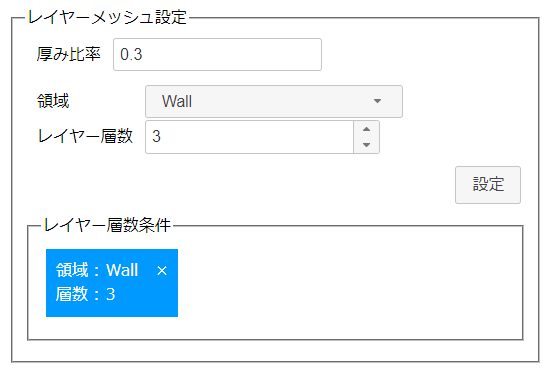The width and height of the screenshot is (549, 377).
Task: Increase レイヤー層数 with the up arrow
Action: point(366,129)
